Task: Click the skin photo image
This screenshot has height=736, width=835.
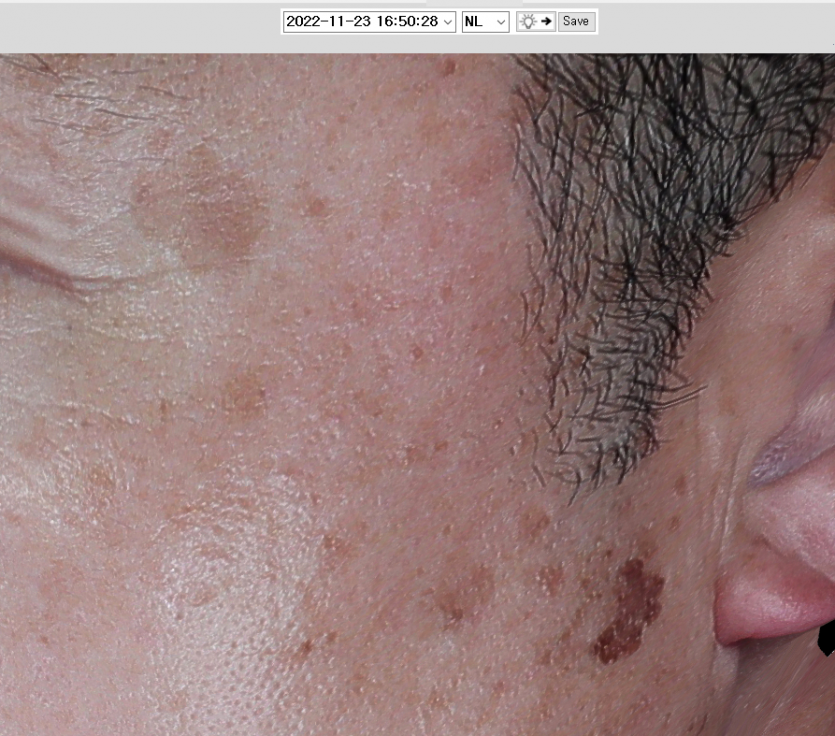Action: 418,395
